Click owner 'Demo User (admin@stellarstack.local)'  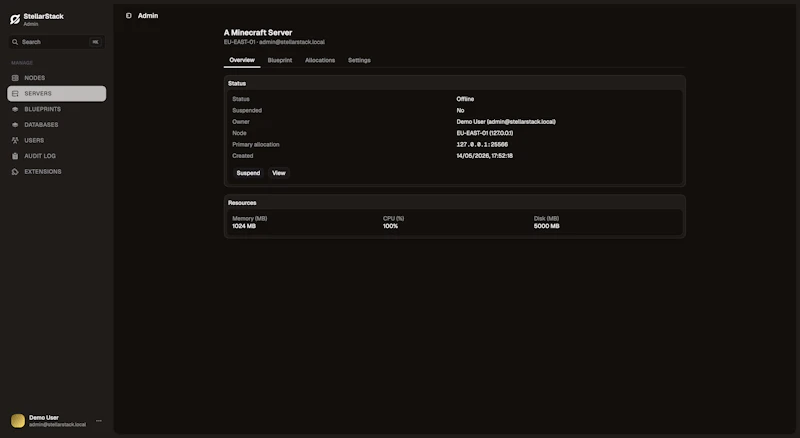(506, 121)
